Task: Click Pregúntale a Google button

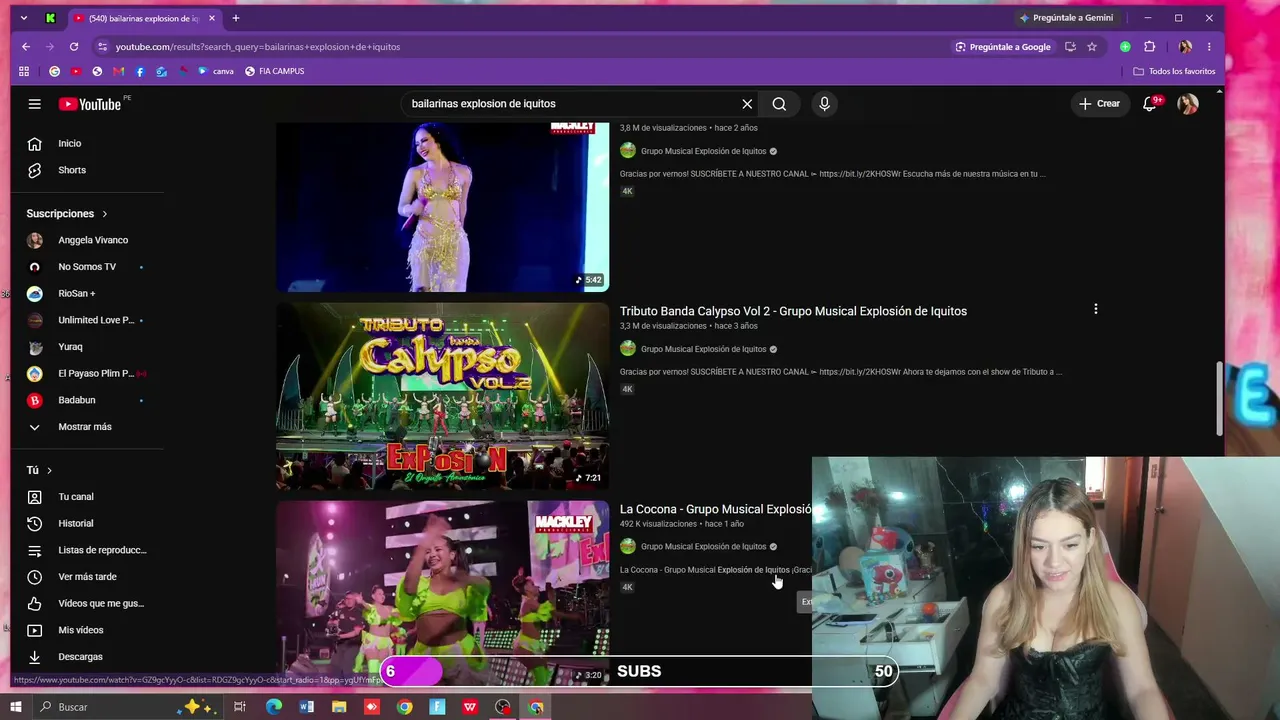Action: click(x=1003, y=47)
